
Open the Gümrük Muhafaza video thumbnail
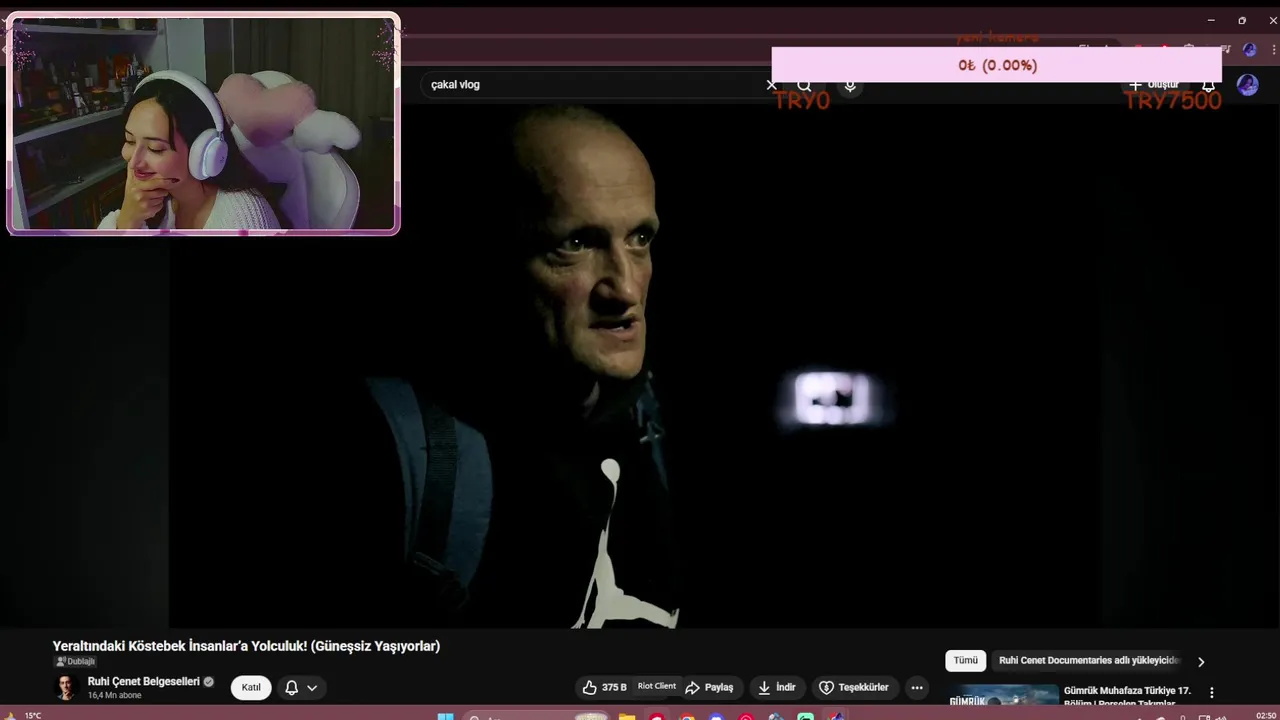pyautogui.click(x=1003, y=695)
